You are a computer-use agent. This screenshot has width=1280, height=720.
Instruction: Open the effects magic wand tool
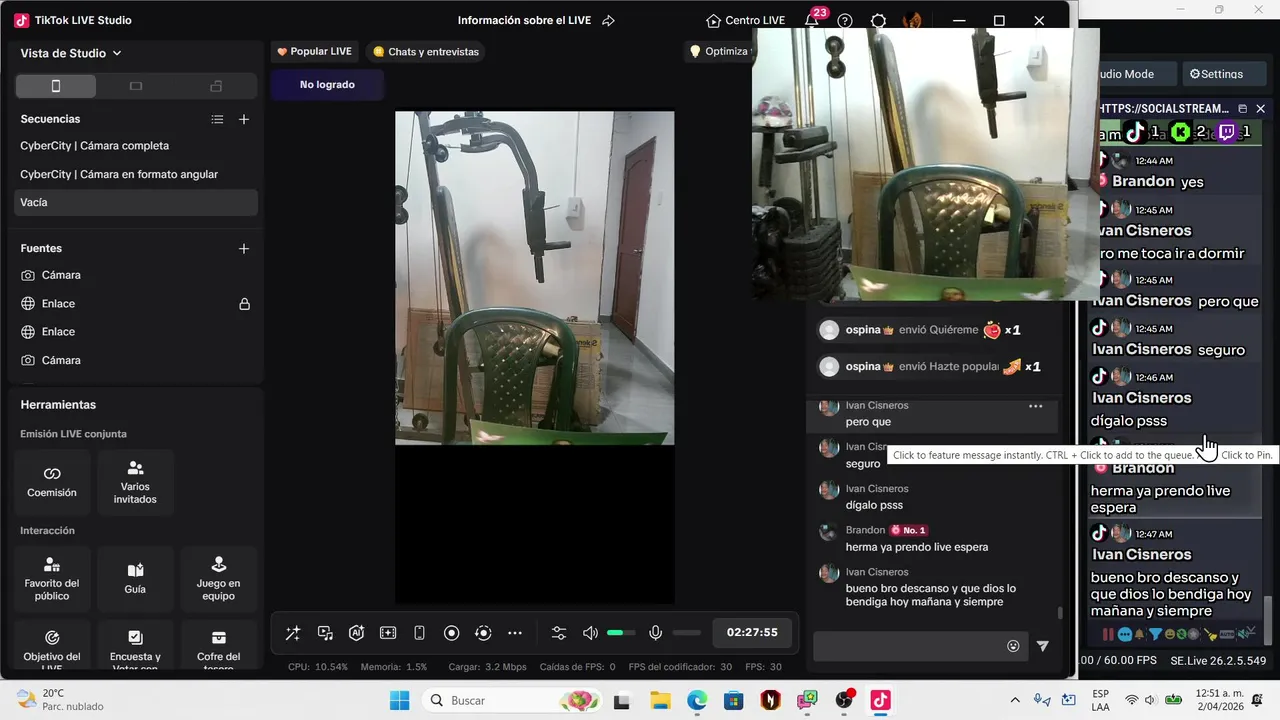click(x=293, y=633)
